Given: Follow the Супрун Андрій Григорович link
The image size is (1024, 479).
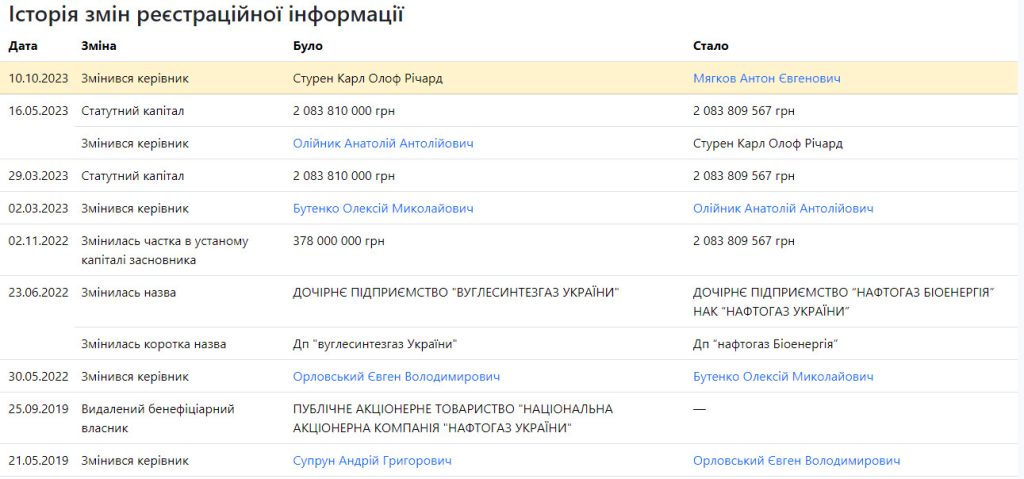Looking at the screenshot, I should click(x=372, y=460).
